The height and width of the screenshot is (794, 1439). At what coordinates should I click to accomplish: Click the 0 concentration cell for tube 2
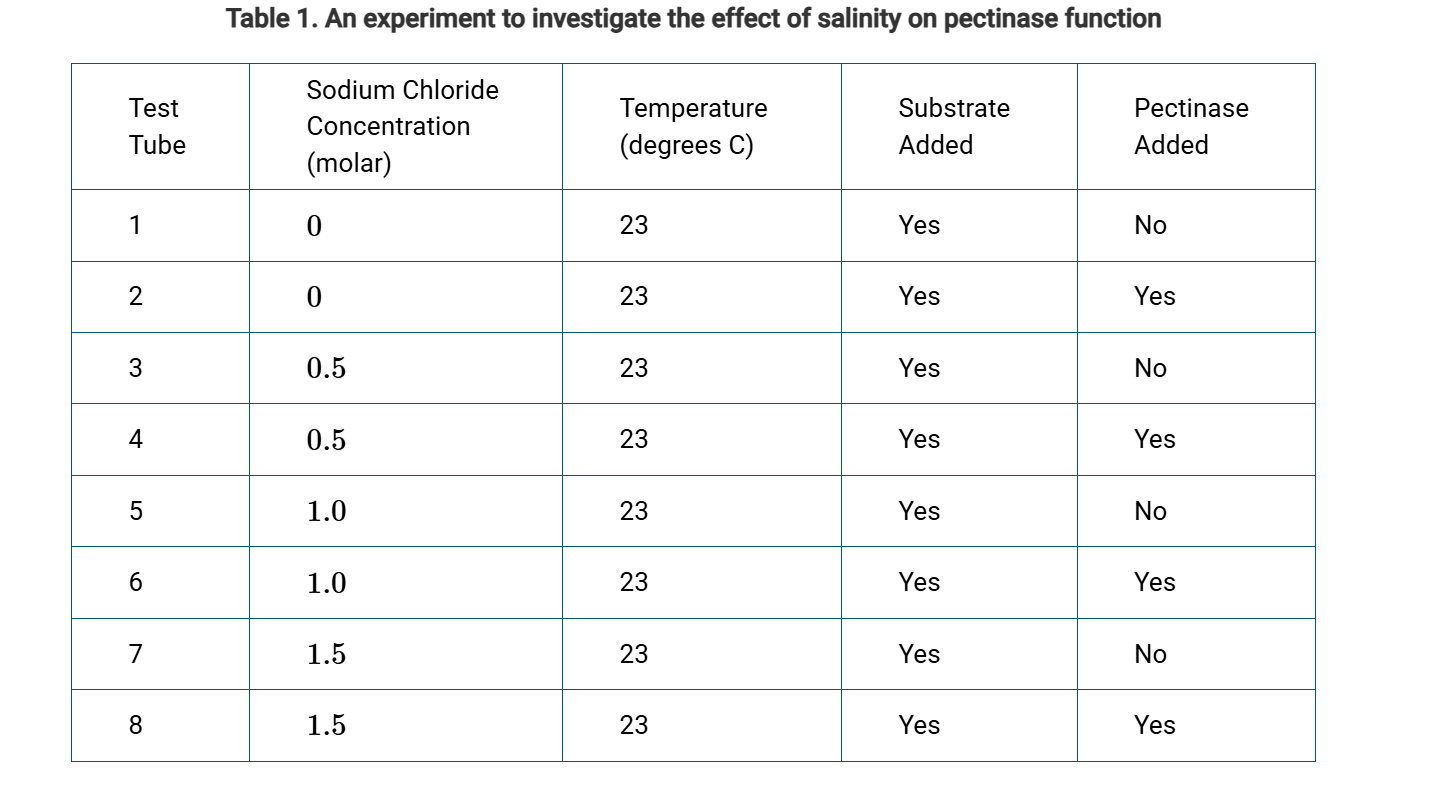(314, 297)
